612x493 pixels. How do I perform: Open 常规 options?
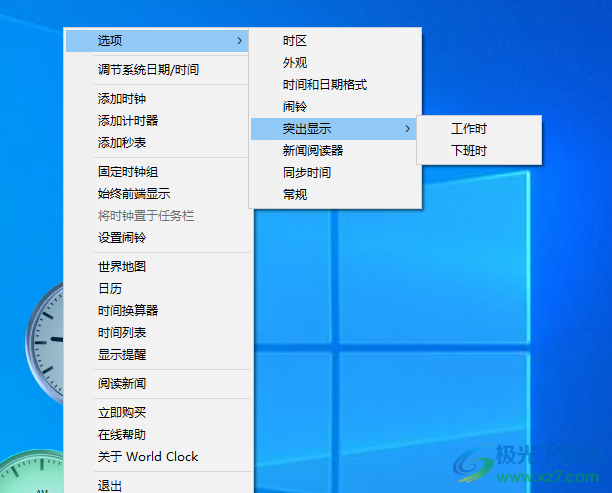click(335, 194)
